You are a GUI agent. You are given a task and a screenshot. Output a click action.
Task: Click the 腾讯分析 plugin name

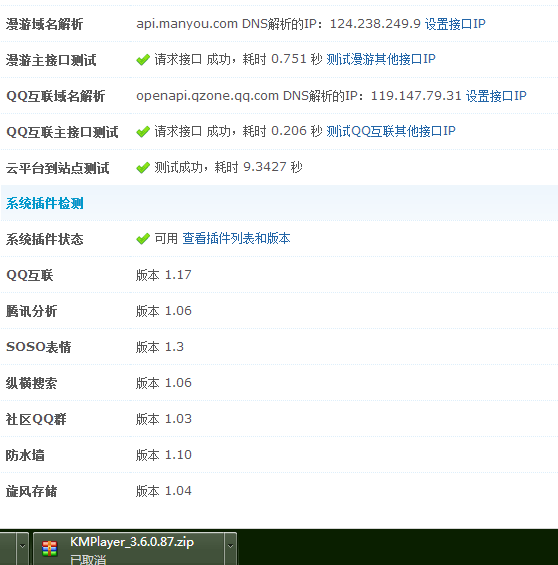click(x=31, y=312)
